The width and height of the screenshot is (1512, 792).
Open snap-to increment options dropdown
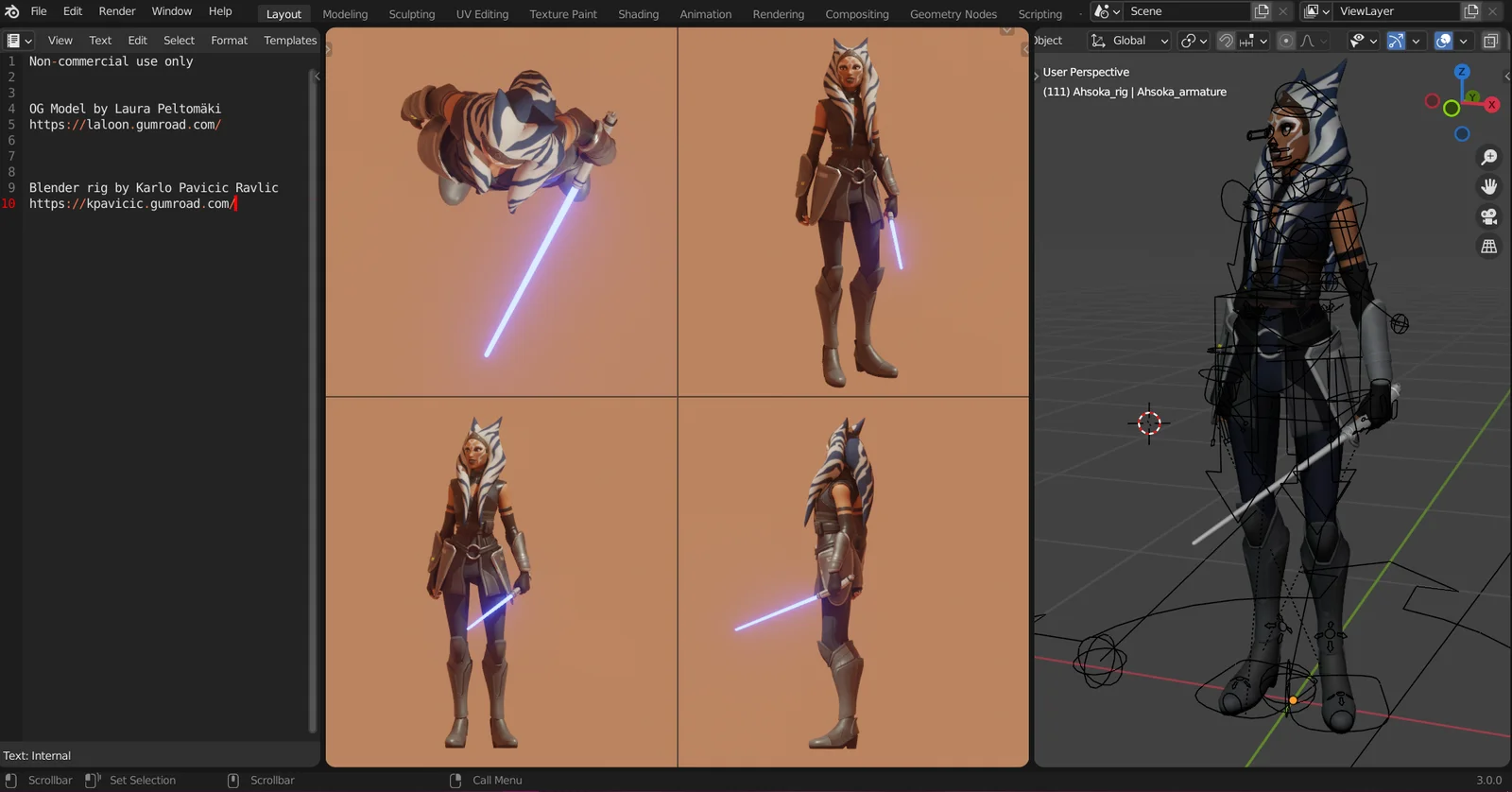pyautogui.click(x=1253, y=41)
